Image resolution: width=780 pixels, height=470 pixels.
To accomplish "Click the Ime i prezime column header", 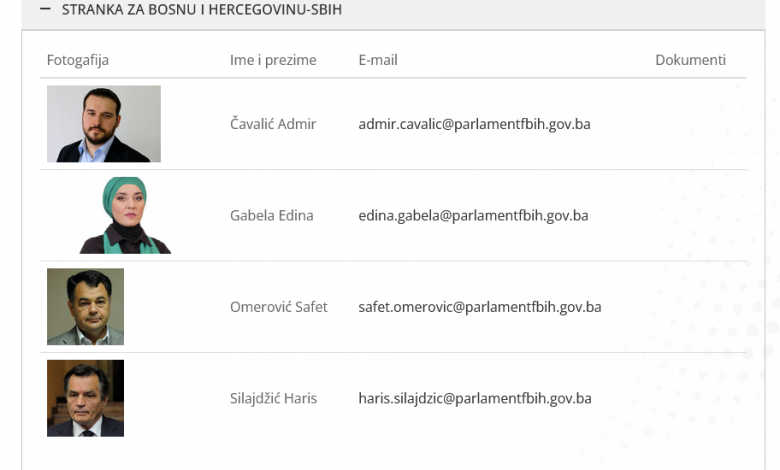I will click(273, 60).
